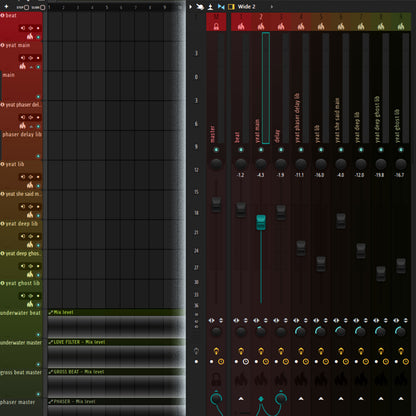Image resolution: width=416 pixels, height=416 pixels.
Task: Enable the SLIDE checkbox in the playlist
Action: [42, 7]
